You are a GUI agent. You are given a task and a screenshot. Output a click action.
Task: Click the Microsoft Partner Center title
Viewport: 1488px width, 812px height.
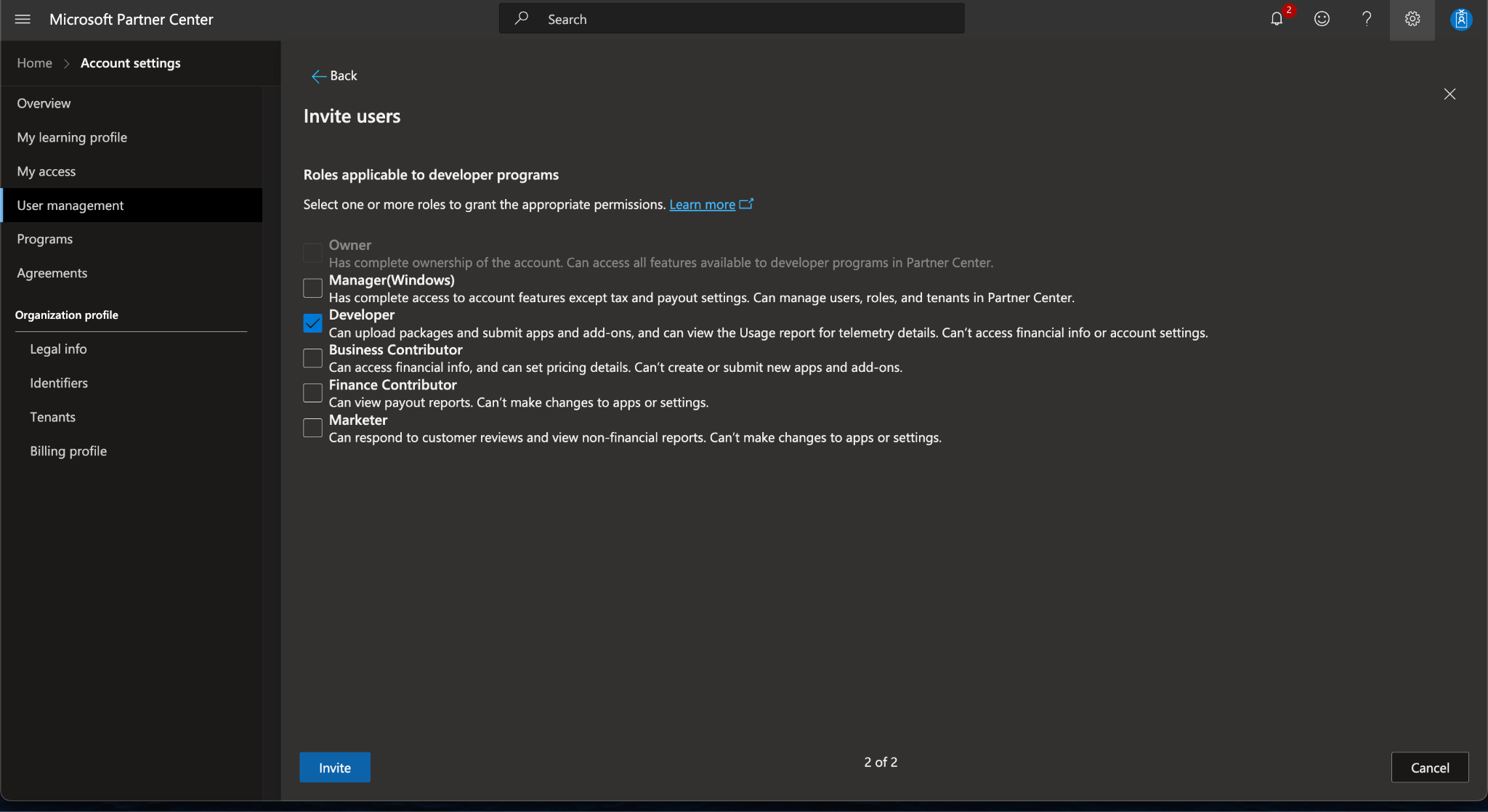pyautogui.click(x=132, y=20)
